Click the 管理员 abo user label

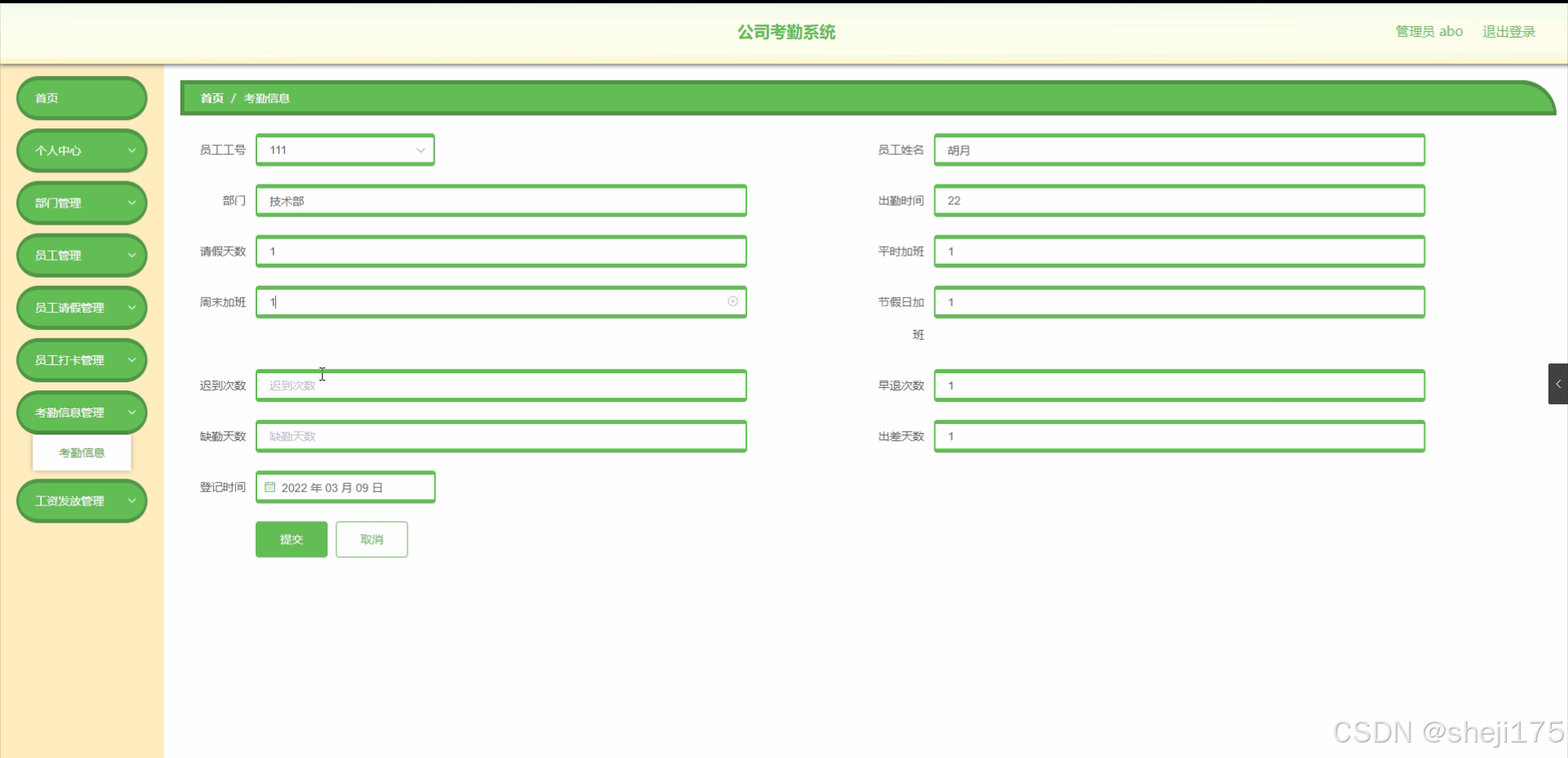pos(1429,32)
